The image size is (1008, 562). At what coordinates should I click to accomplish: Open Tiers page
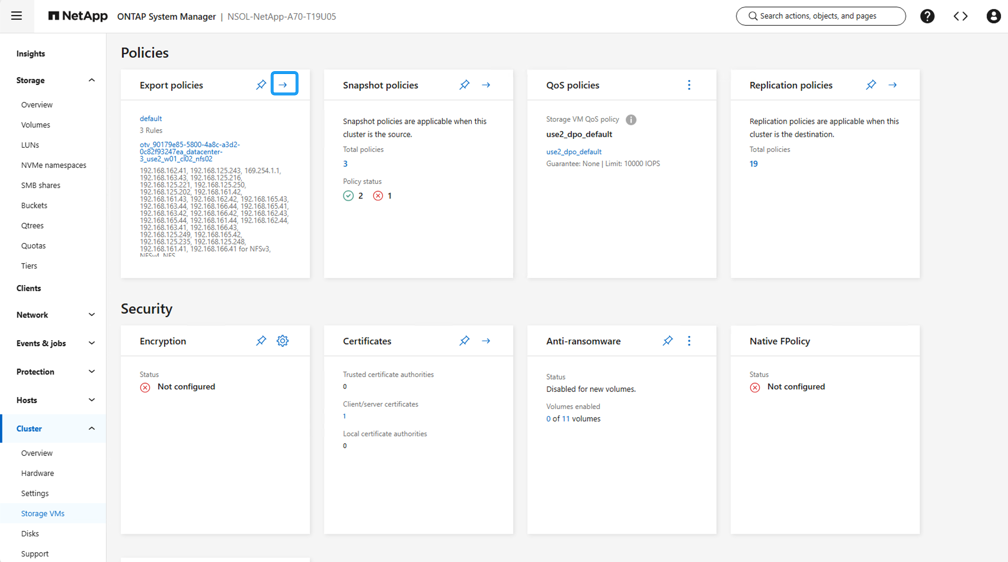coord(29,266)
